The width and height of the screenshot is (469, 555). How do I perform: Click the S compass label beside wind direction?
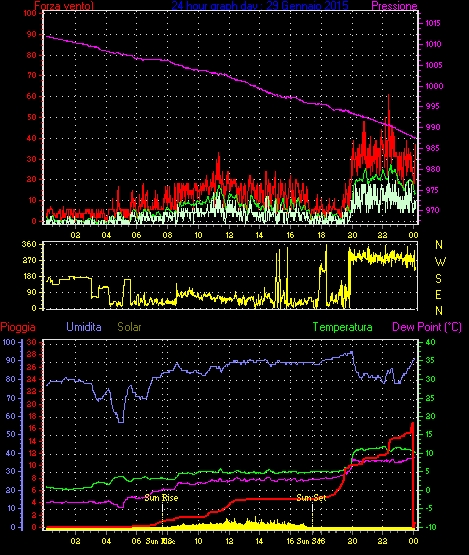click(x=439, y=279)
